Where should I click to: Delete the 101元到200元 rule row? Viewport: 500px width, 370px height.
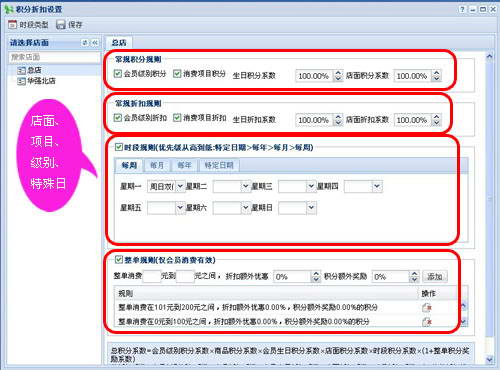427,308
